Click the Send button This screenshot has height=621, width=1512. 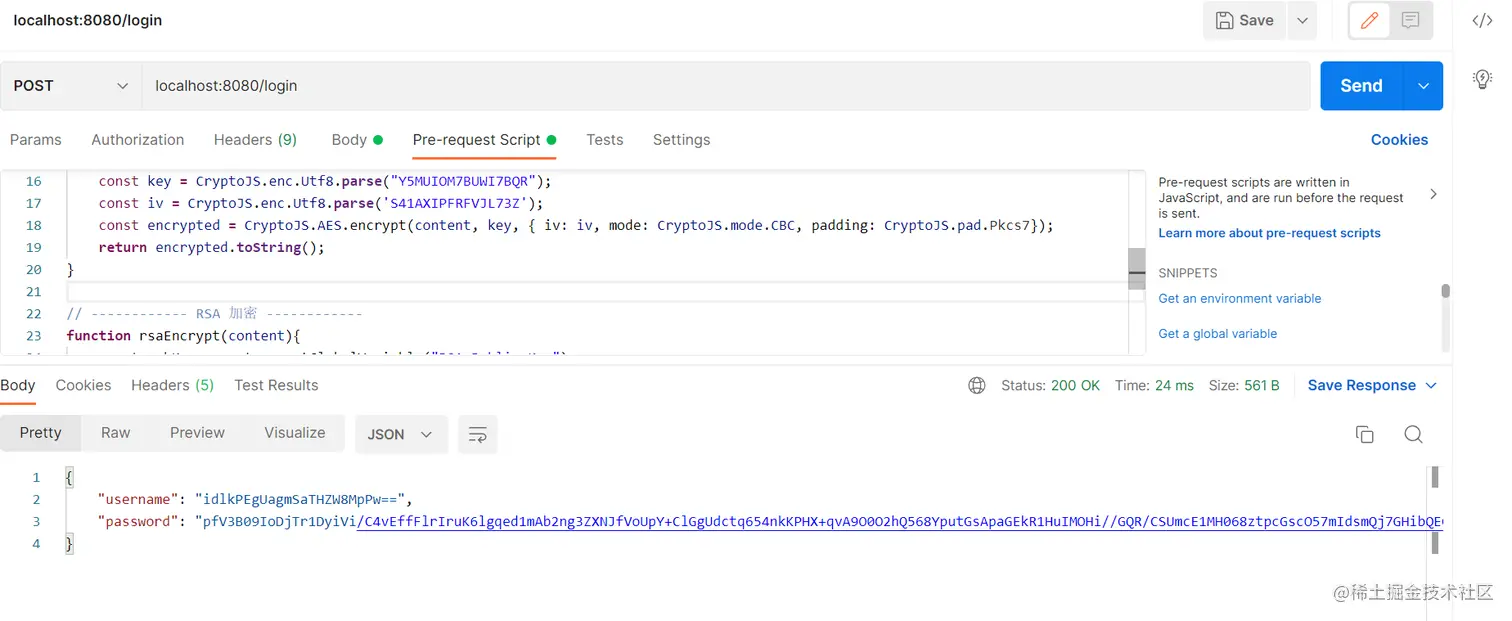click(x=1361, y=86)
